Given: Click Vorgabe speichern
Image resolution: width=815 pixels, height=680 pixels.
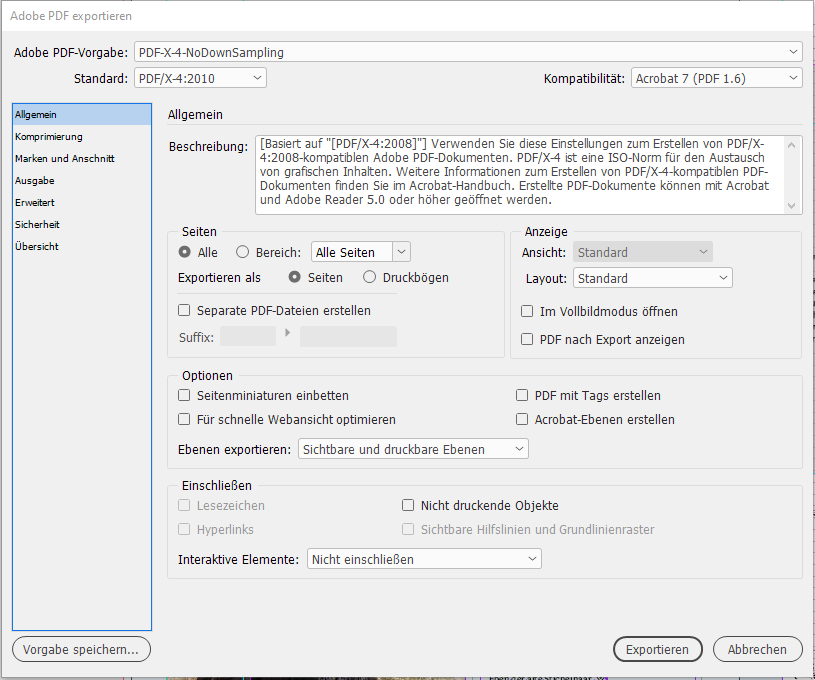Looking at the screenshot, I should [81, 649].
